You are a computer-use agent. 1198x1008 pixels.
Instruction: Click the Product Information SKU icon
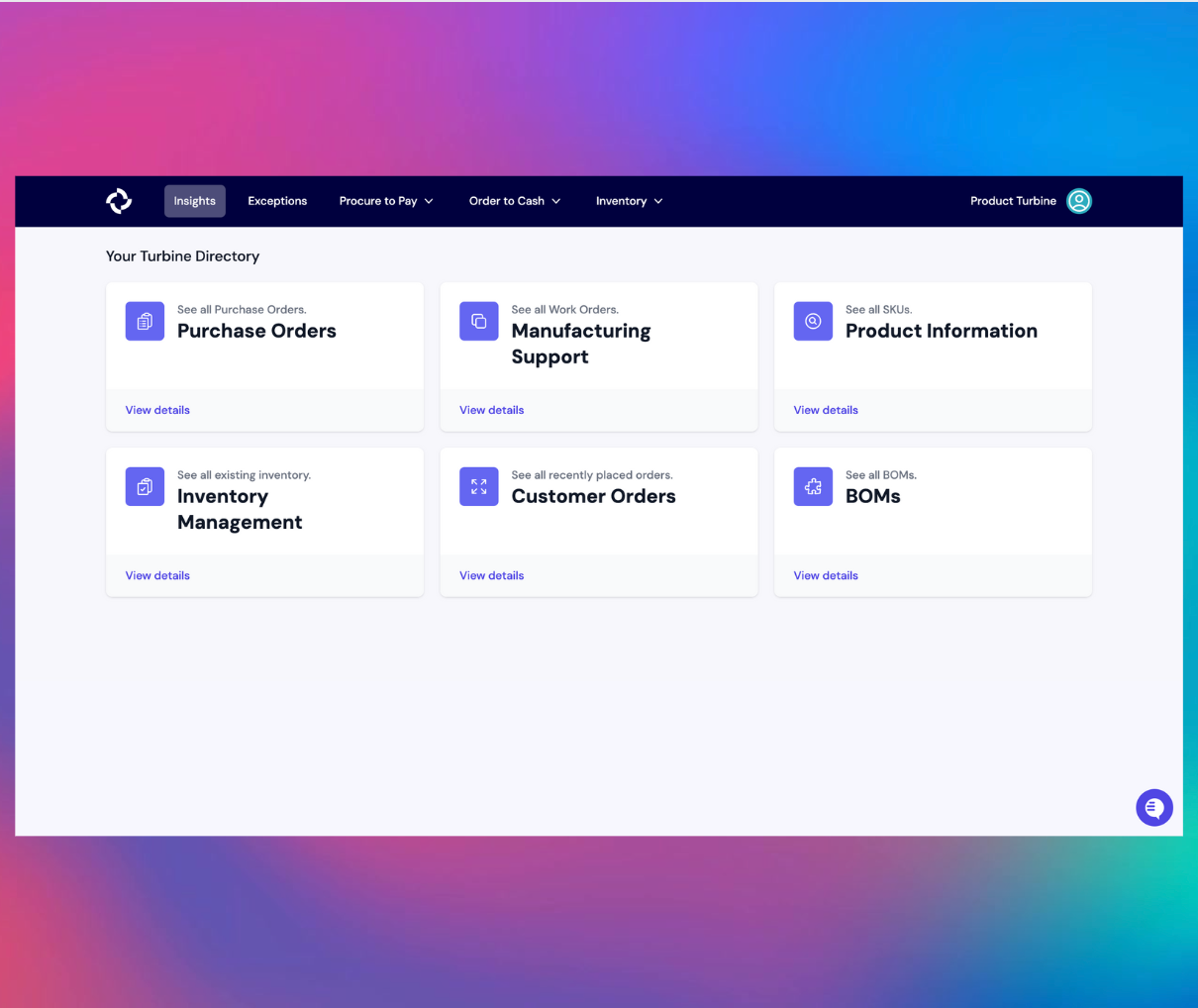[813, 322]
